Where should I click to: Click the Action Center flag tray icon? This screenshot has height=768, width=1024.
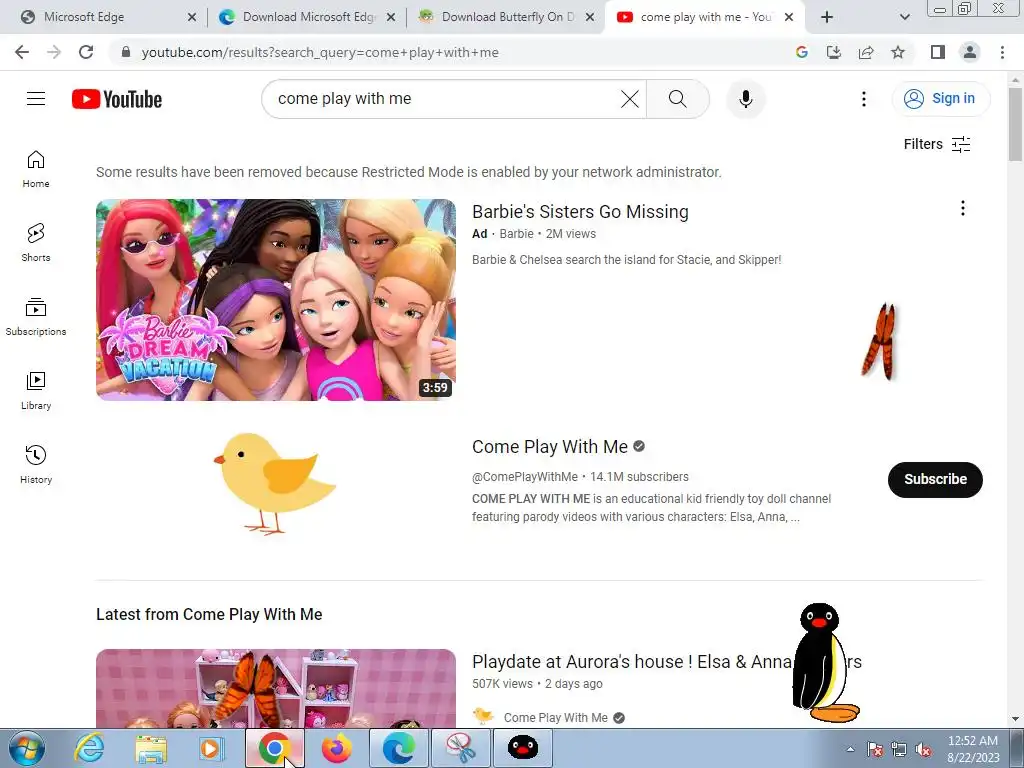875,749
